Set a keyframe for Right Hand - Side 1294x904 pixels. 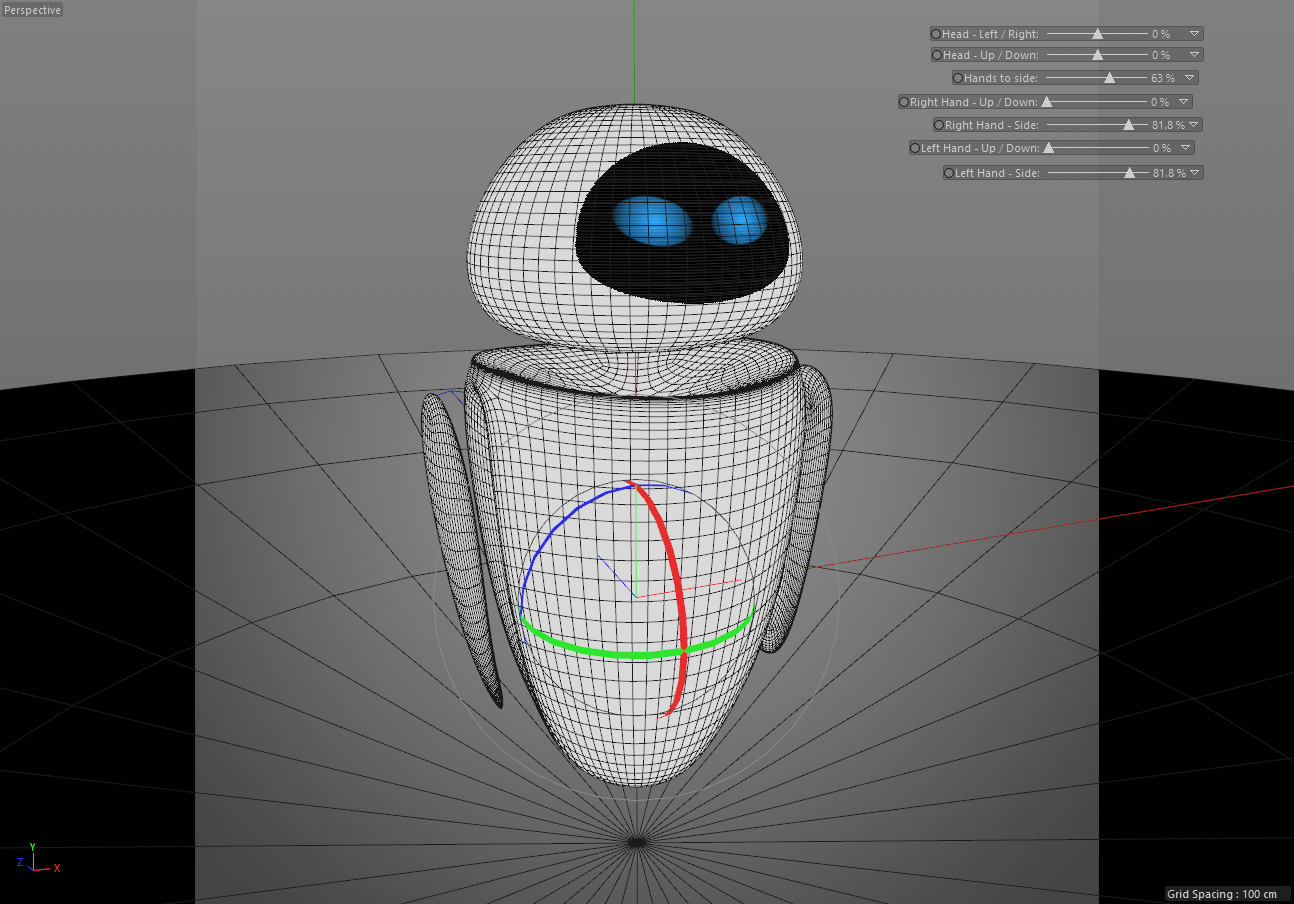point(938,124)
